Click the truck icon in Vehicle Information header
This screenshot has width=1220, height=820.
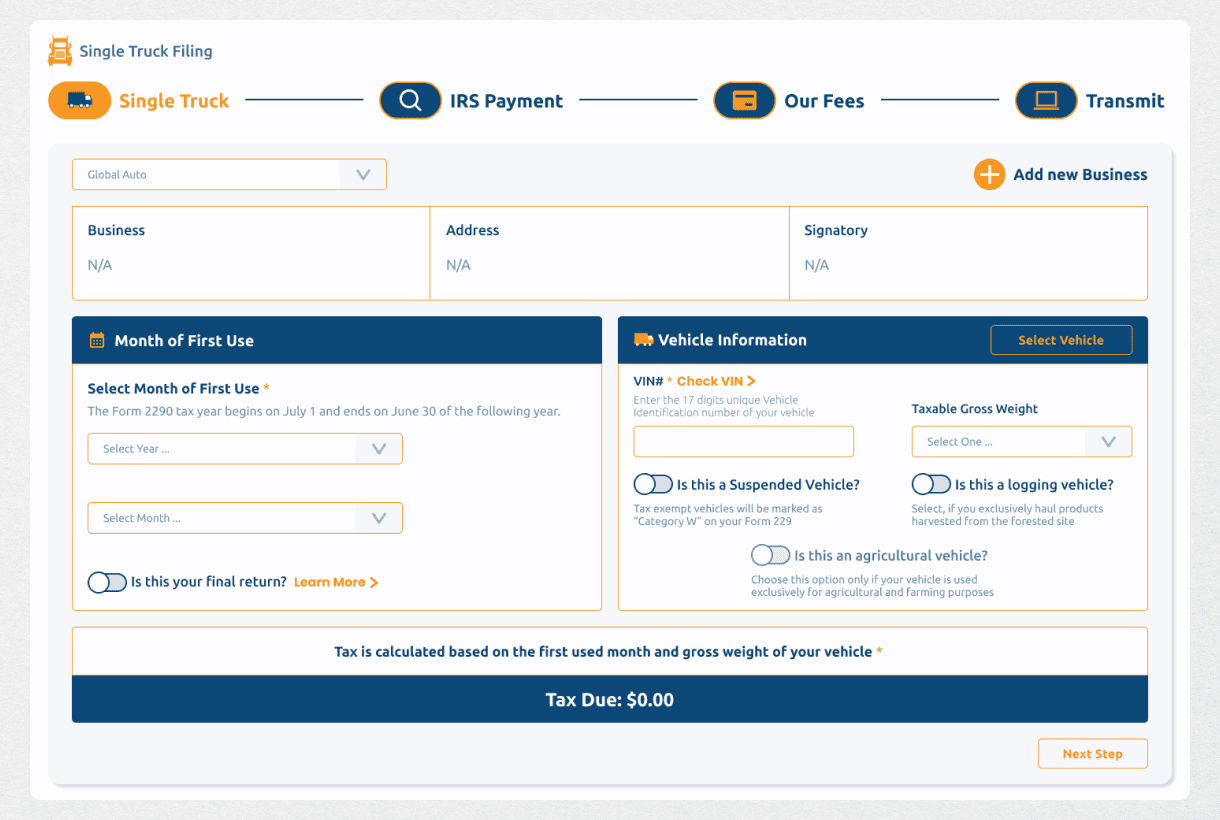point(643,340)
